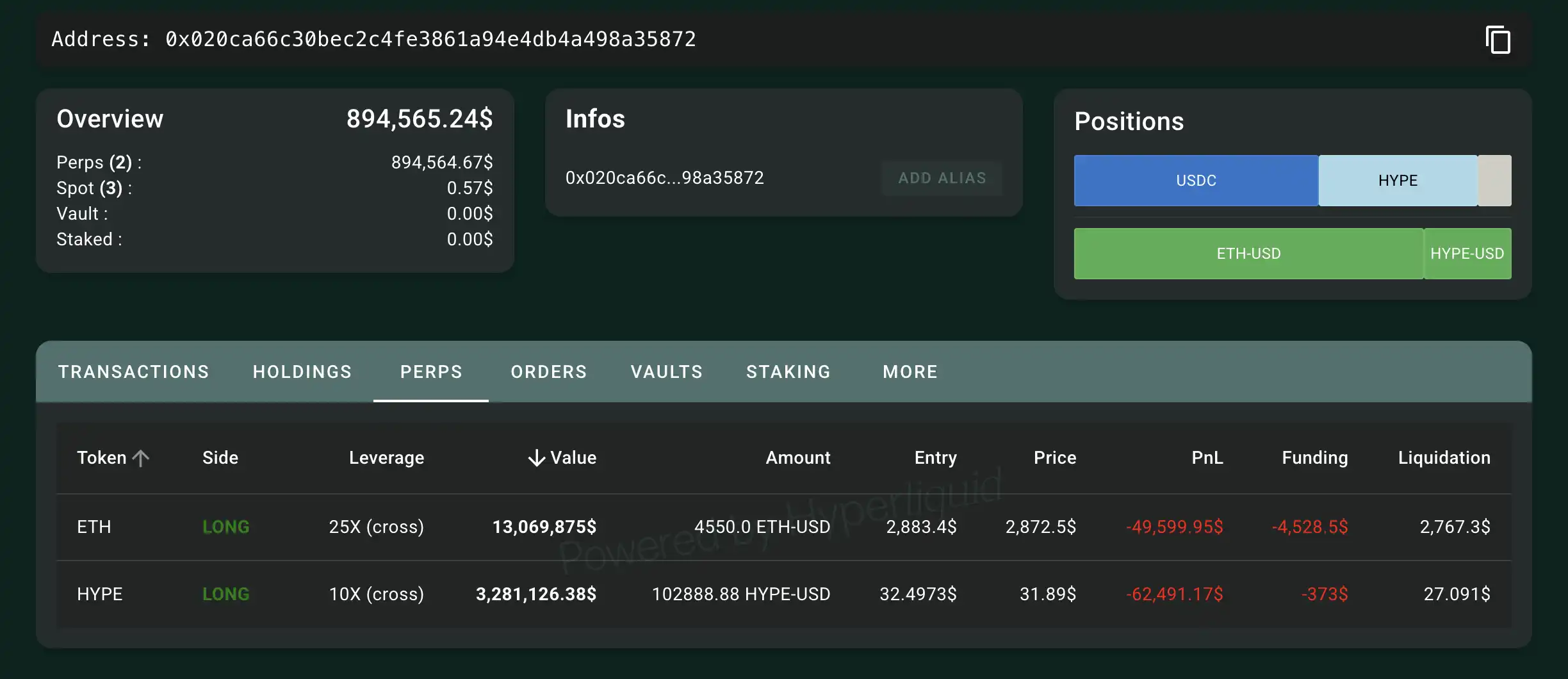This screenshot has width=1568, height=679.
Task: Click the Value sort down-arrow icon
Action: tap(536, 458)
